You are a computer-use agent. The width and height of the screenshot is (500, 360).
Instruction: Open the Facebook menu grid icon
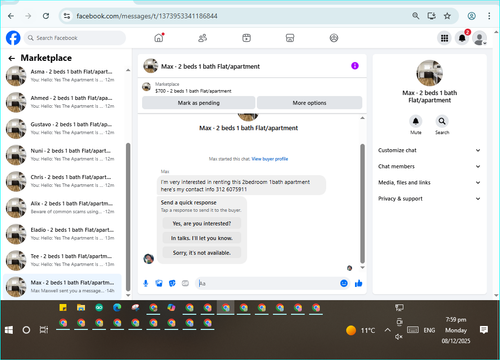tap(444, 38)
